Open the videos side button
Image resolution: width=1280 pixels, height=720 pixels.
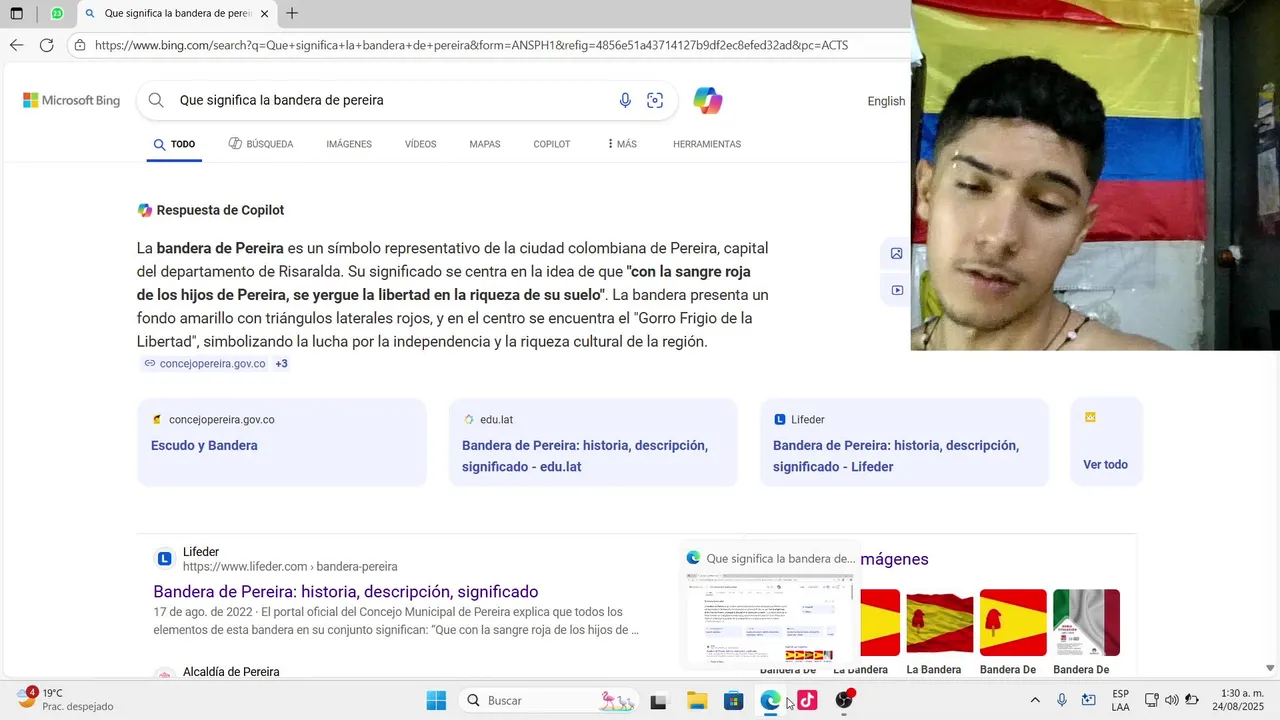tap(897, 290)
